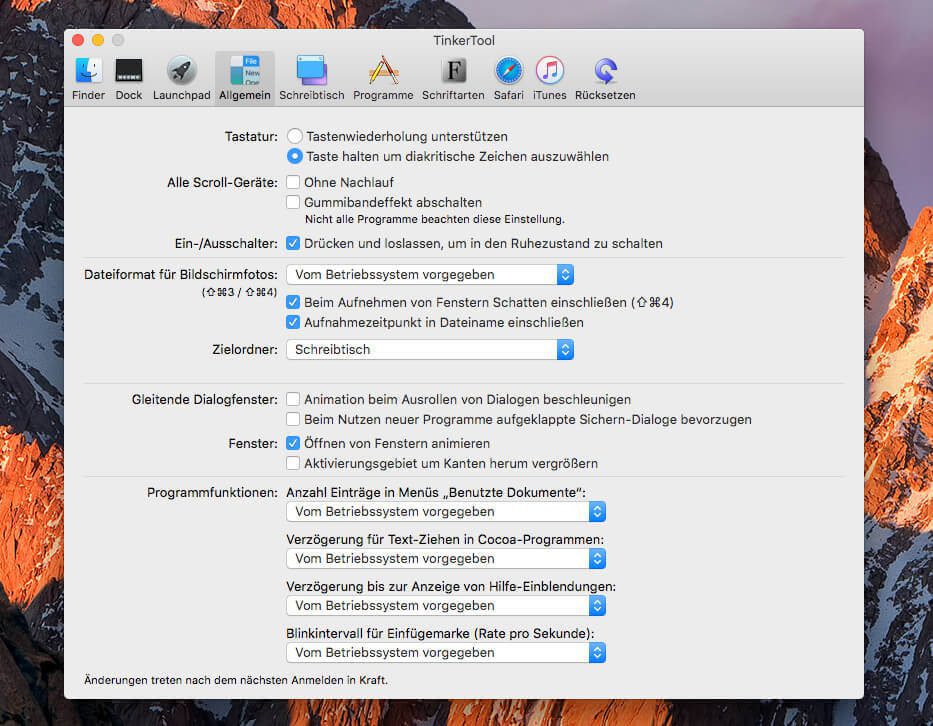Enable the Ohne Nachlauf checkbox
Image resolution: width=933 pixels, height=726 pixels.
coord(294,182)
